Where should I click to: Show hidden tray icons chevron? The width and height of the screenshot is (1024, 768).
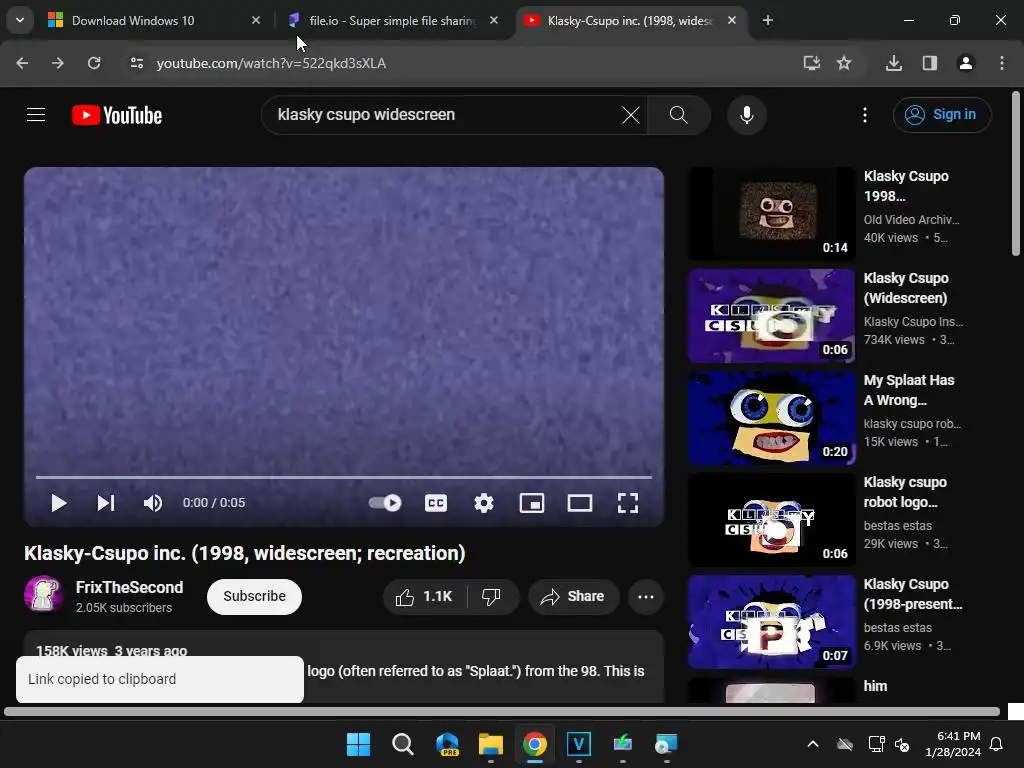point(813,744)
